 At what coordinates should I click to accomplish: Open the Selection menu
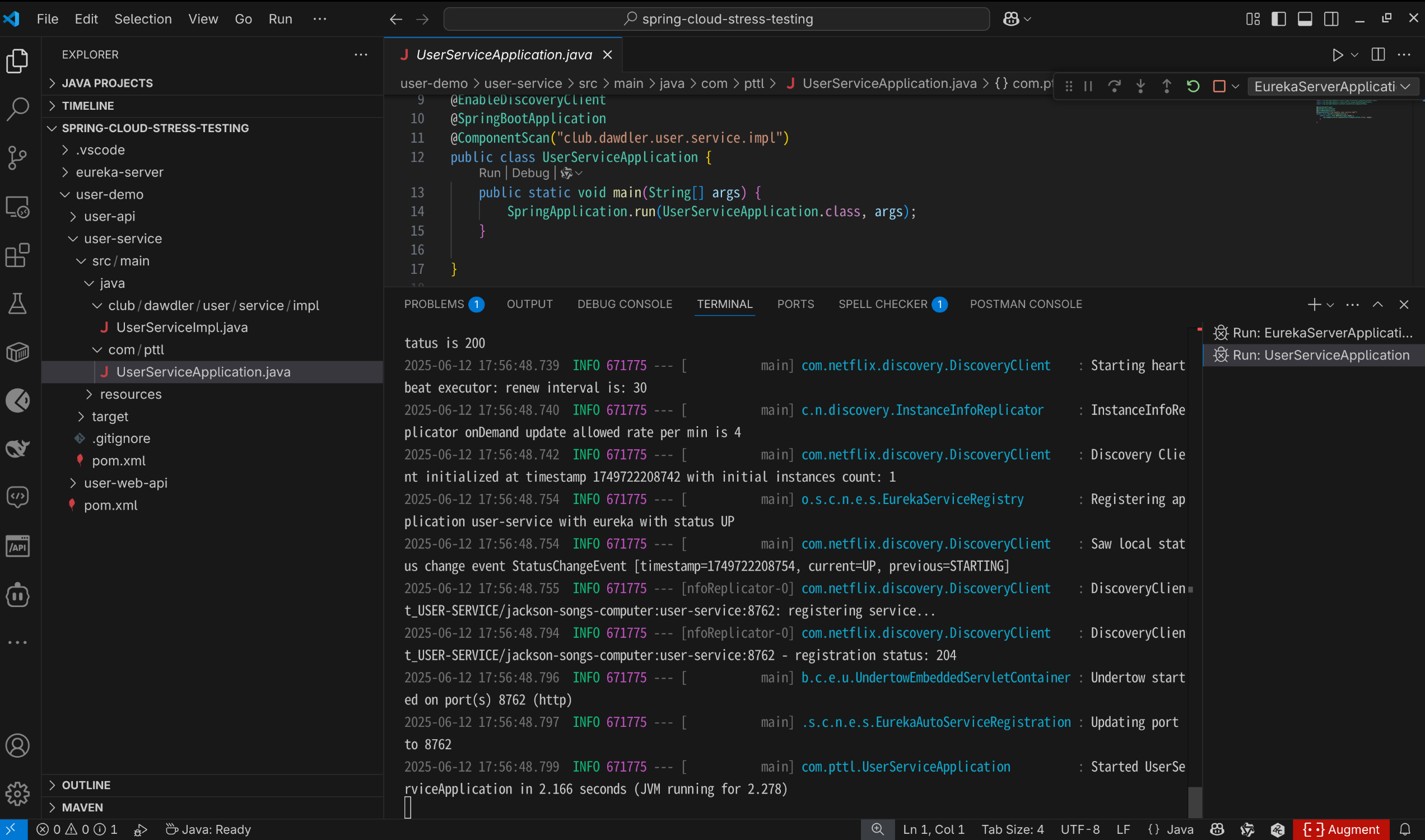point(143,18)
